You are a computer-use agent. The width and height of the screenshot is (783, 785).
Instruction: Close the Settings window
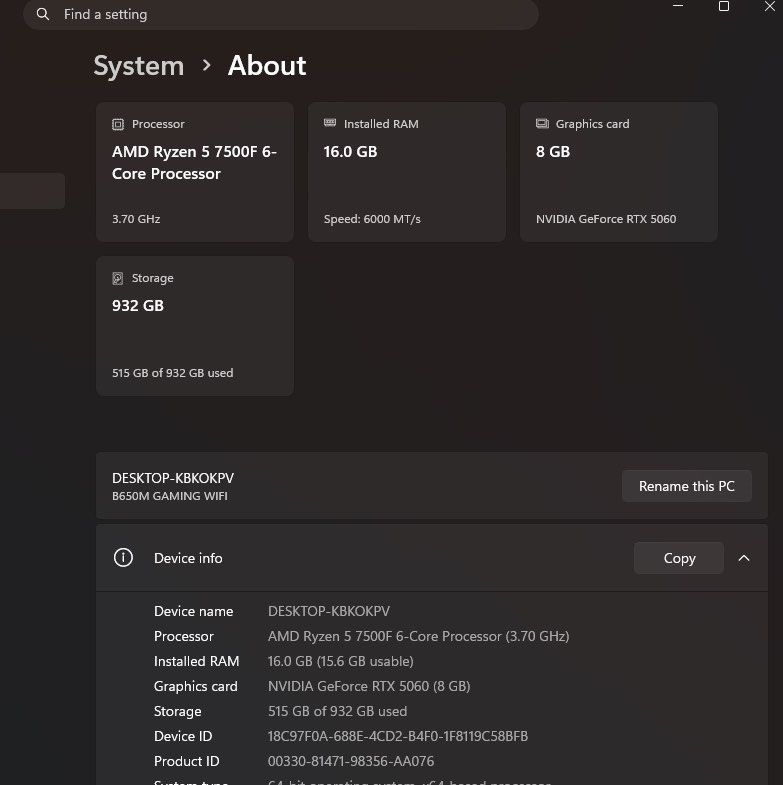770,6
